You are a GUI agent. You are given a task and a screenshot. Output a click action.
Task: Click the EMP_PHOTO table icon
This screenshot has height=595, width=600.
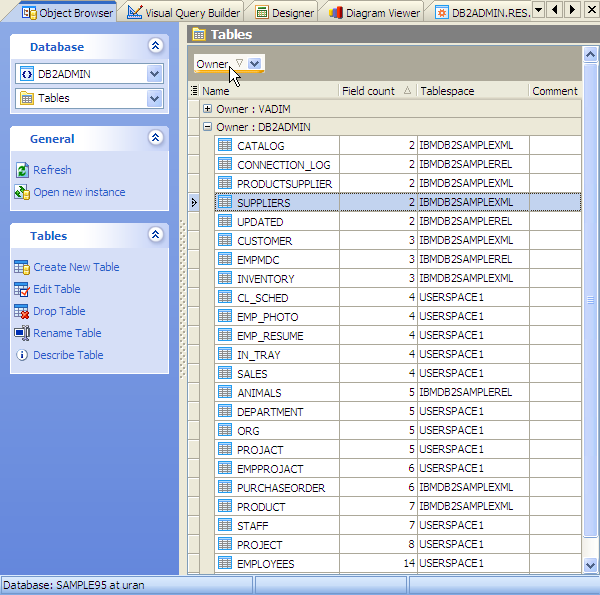[225, 316]
